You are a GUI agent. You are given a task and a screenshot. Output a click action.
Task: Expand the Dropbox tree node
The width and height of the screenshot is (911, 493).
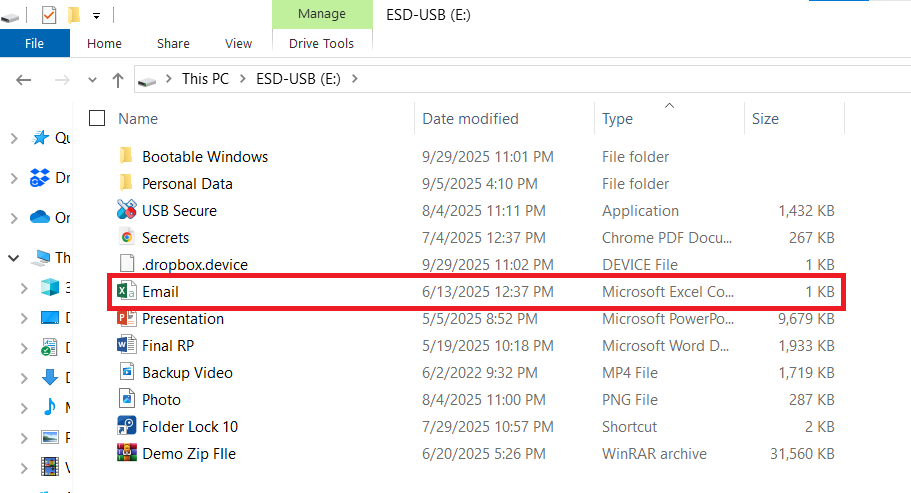[14, 178]
